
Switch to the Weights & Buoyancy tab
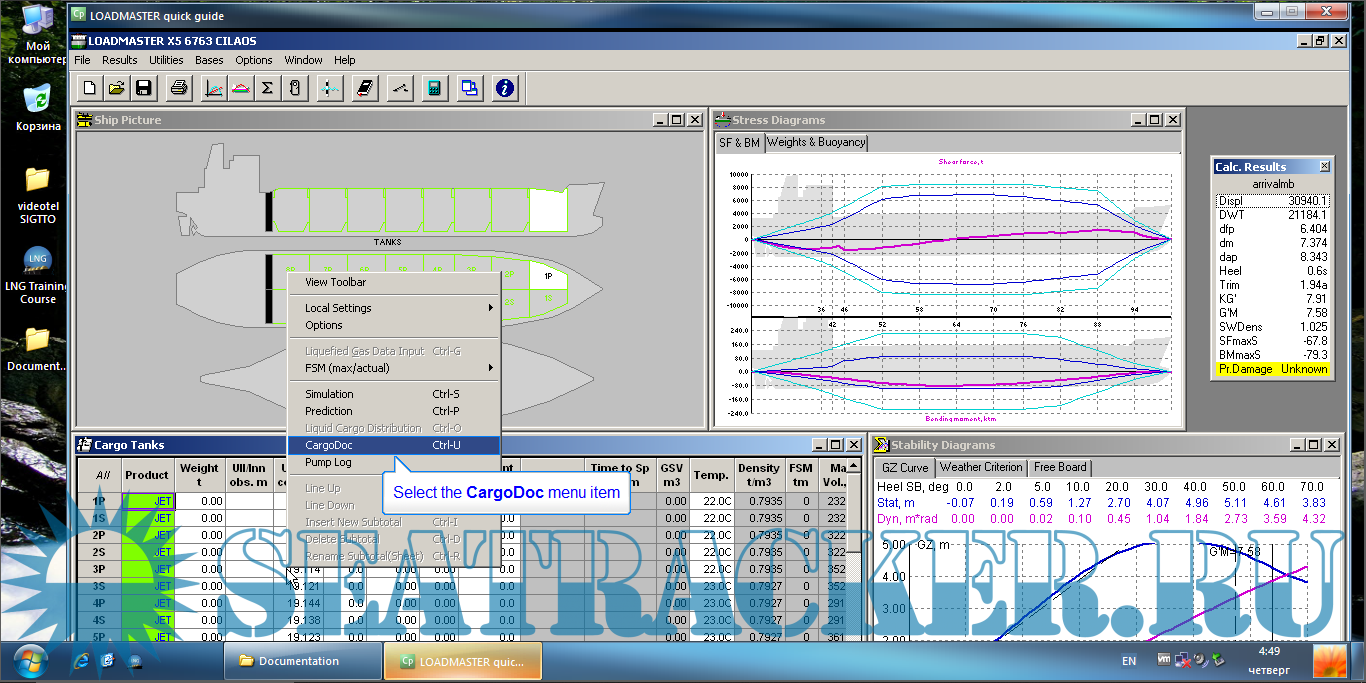816,143
